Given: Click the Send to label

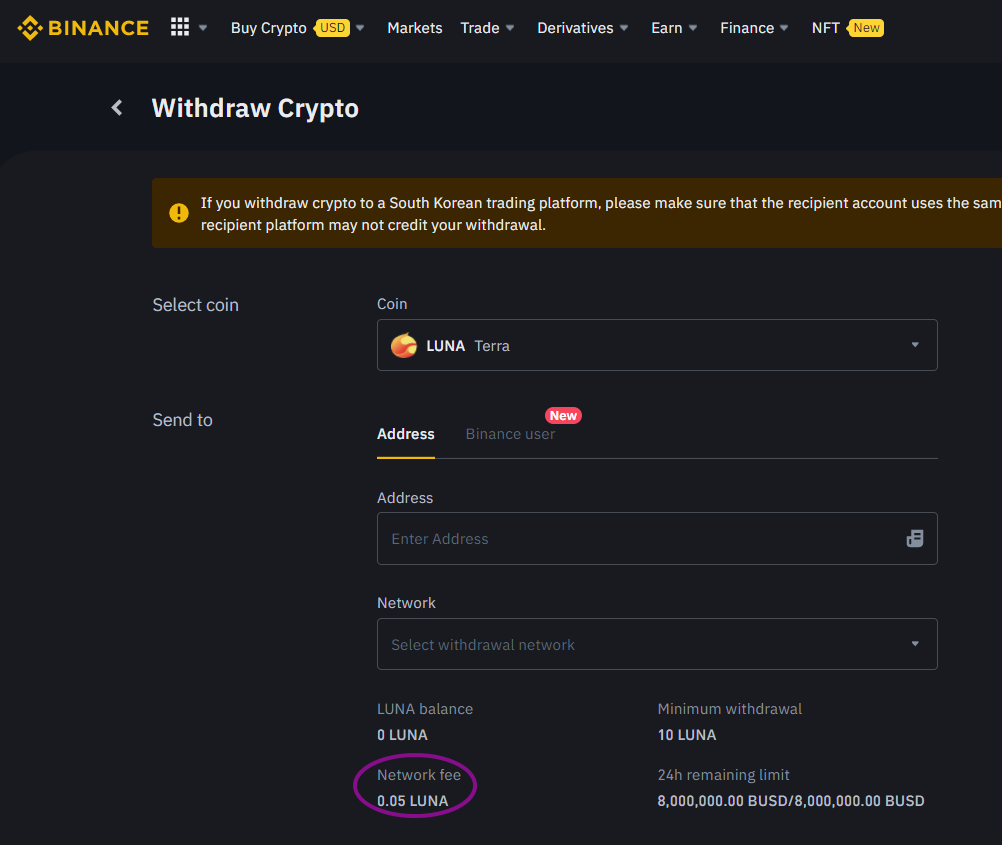Looking at the screenshot, I should click(x=182, y=420).
